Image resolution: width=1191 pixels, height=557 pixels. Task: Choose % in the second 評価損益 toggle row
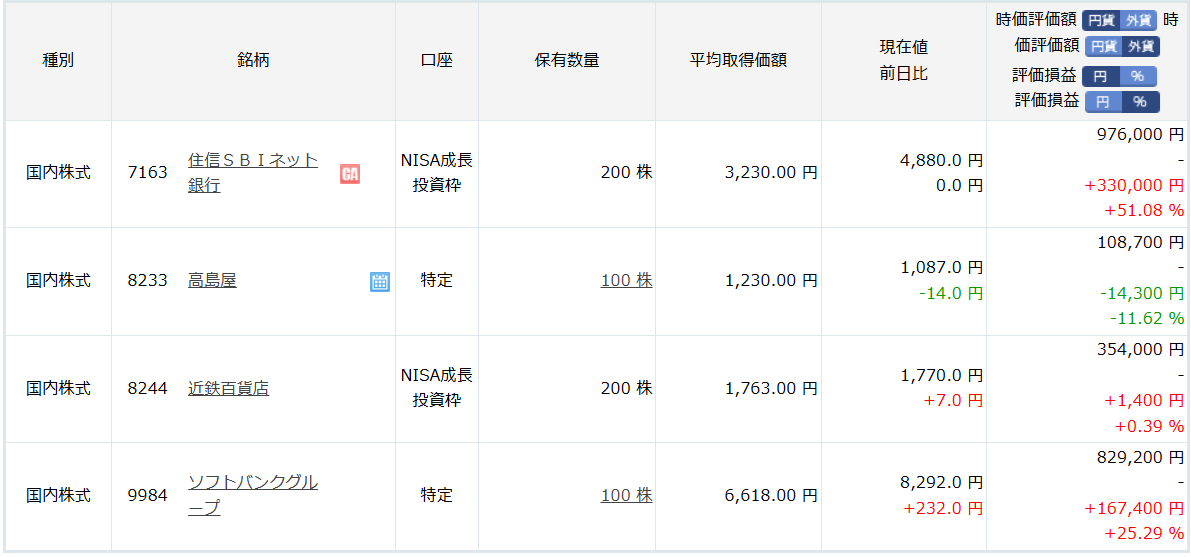(1140, 102)
